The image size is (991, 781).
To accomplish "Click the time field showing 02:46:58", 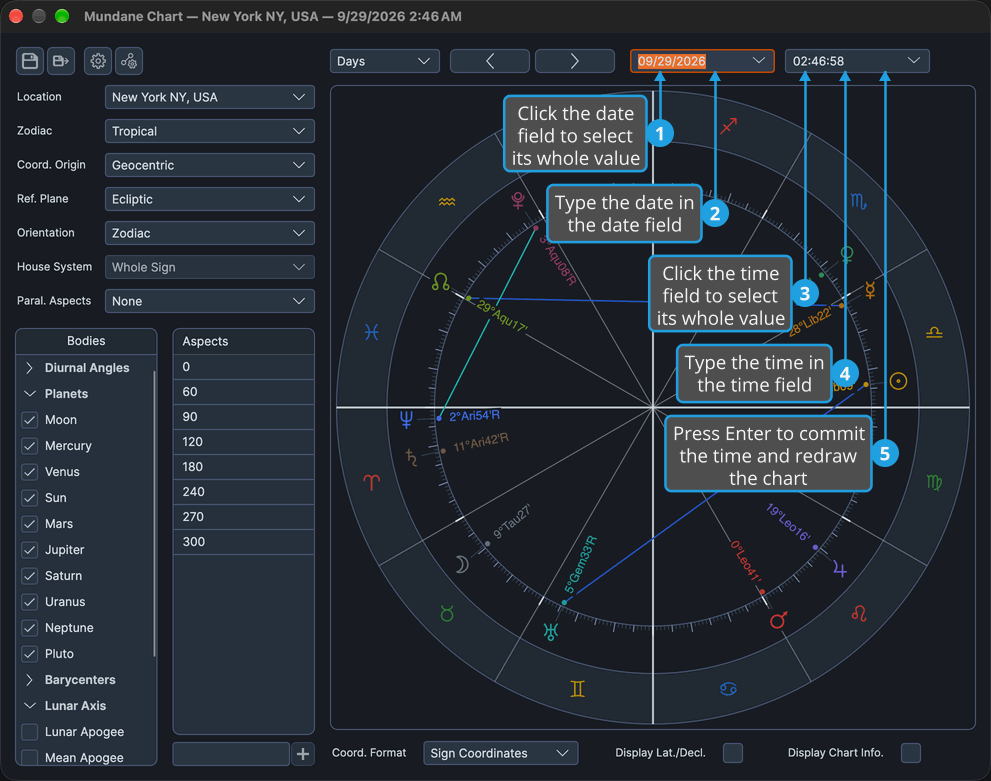I will 856,61.
